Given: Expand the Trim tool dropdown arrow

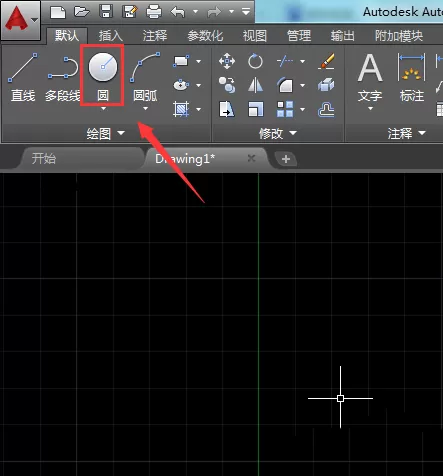Looking at the screenshot, I should click(303, 61).
